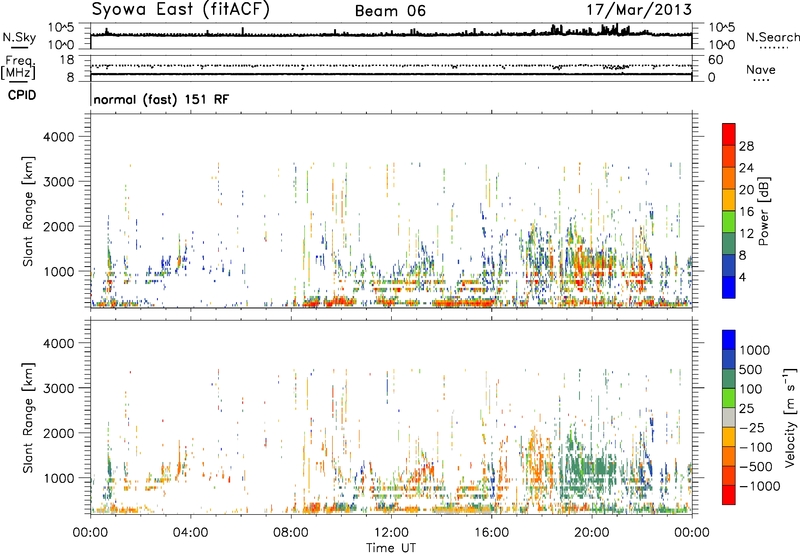Image resolution: width=800 pixels, height=554 pixels.
Task: Click the date "17/Mar/2013"
Action: (639, 10)
